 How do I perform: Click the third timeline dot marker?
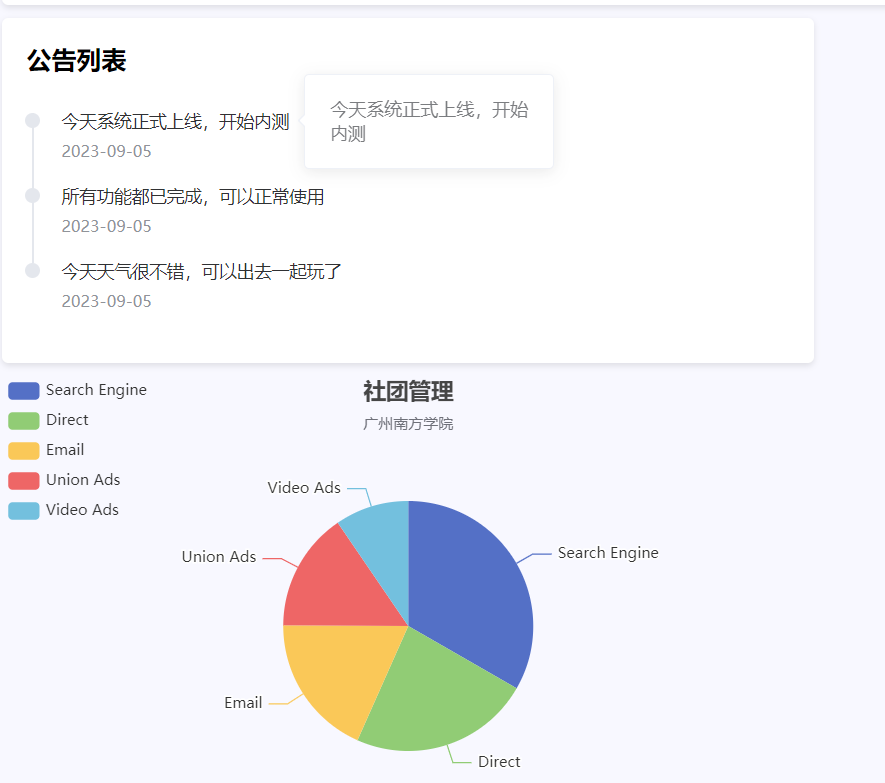(32, 270)
